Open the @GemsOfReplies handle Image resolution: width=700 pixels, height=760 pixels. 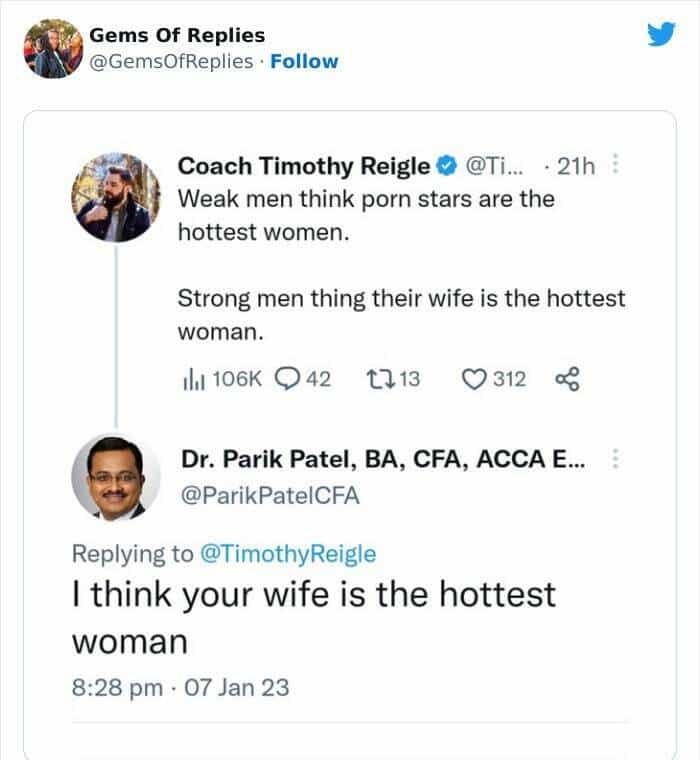[171, 61]
